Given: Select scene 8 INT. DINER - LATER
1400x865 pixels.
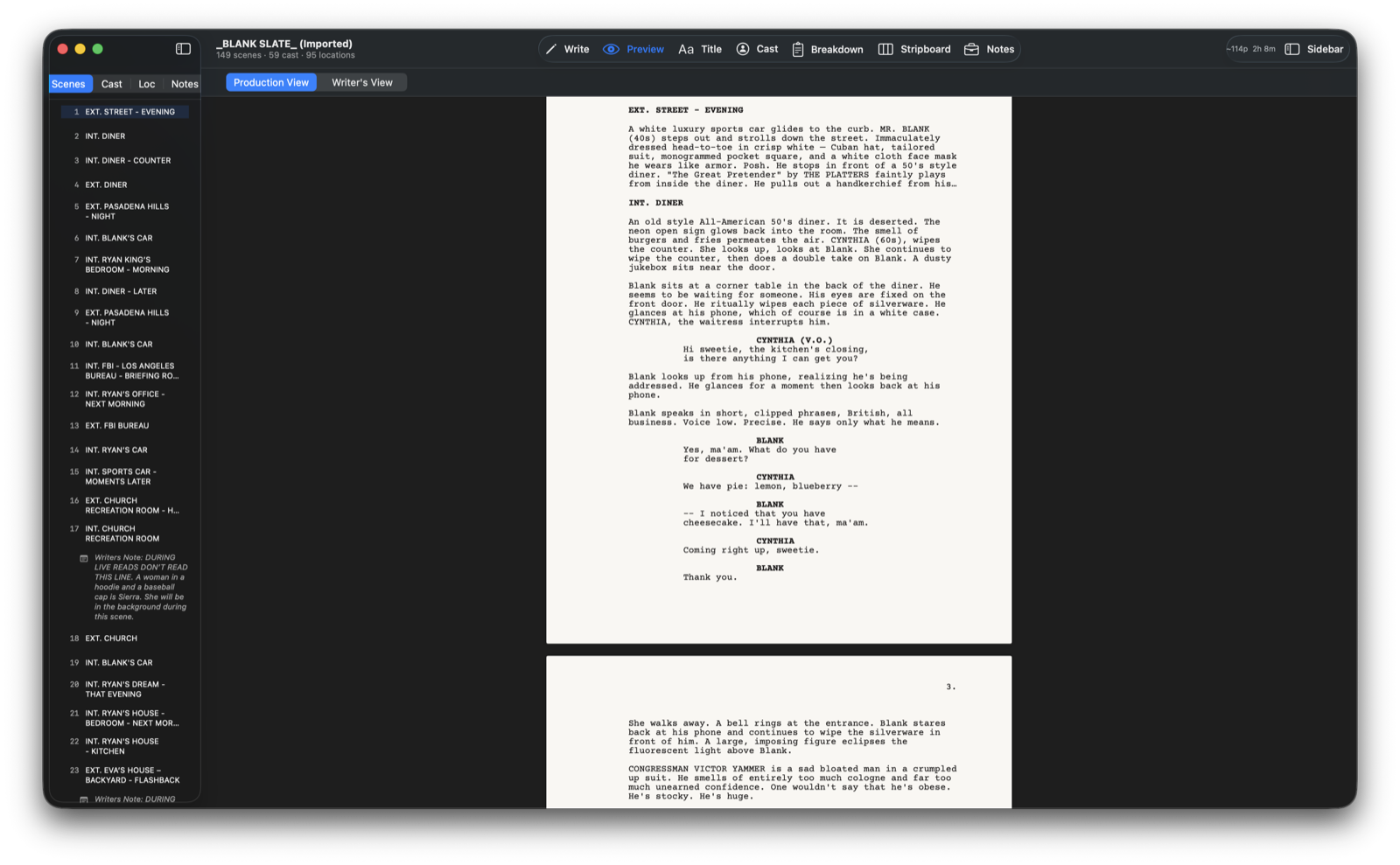Looking at the screenshot, I should point(125,291).
